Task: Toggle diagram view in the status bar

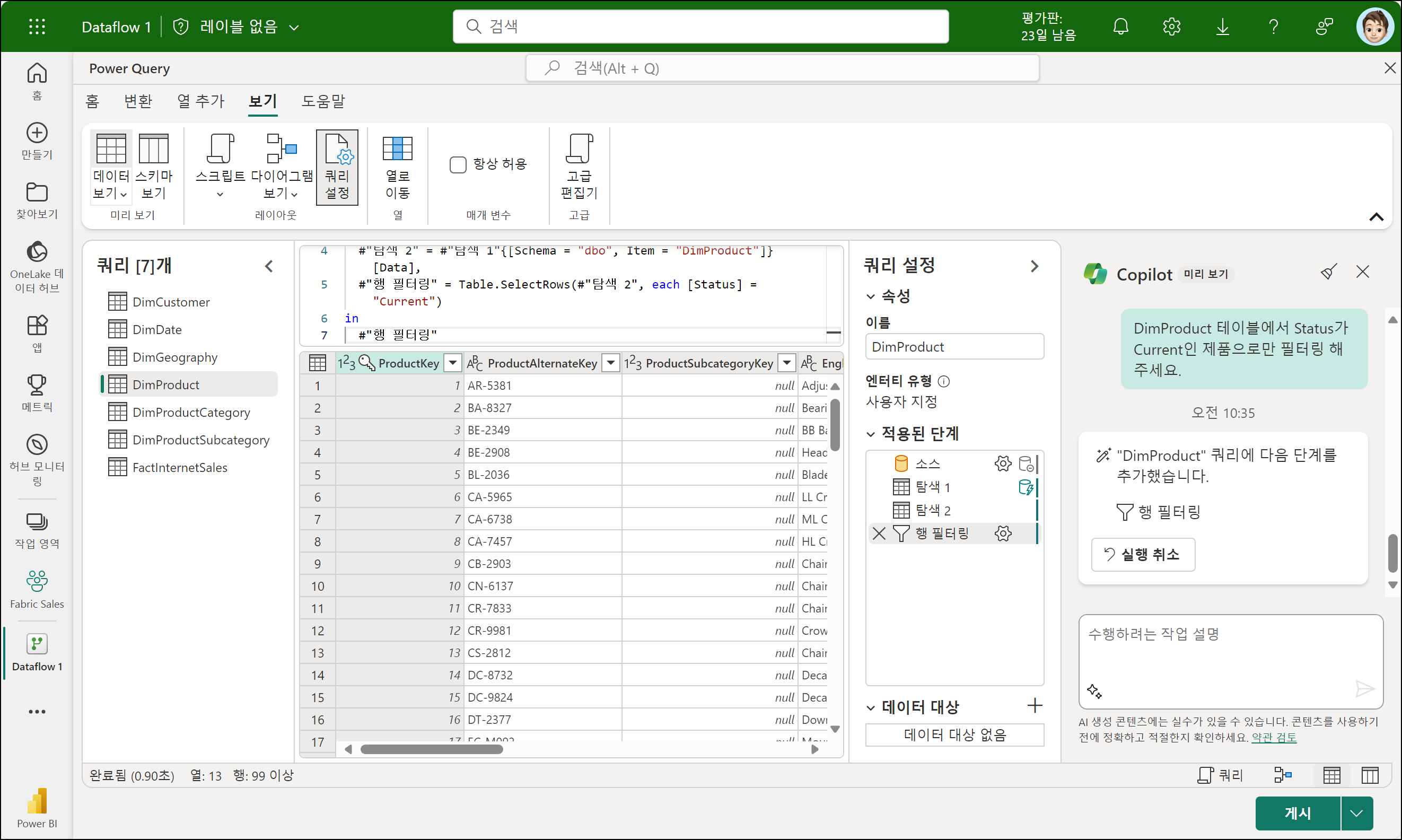Action: (1282, 775)
